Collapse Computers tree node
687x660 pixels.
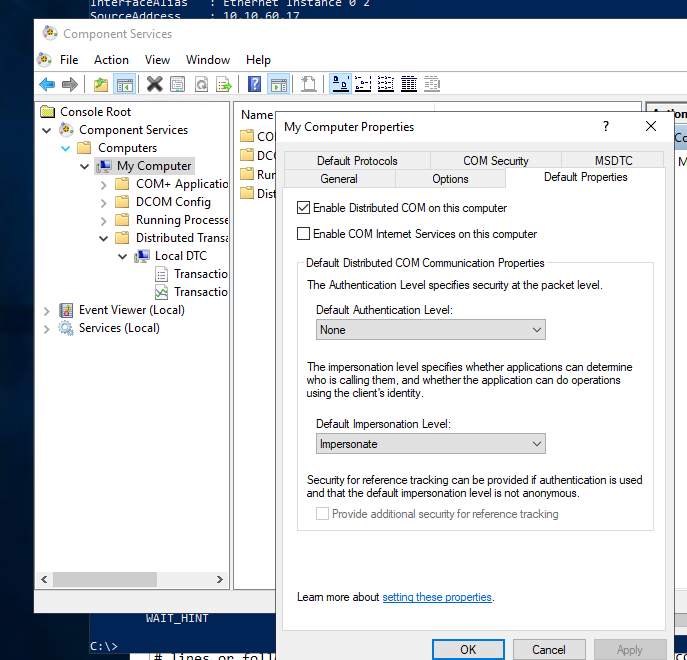pos(65,148)
